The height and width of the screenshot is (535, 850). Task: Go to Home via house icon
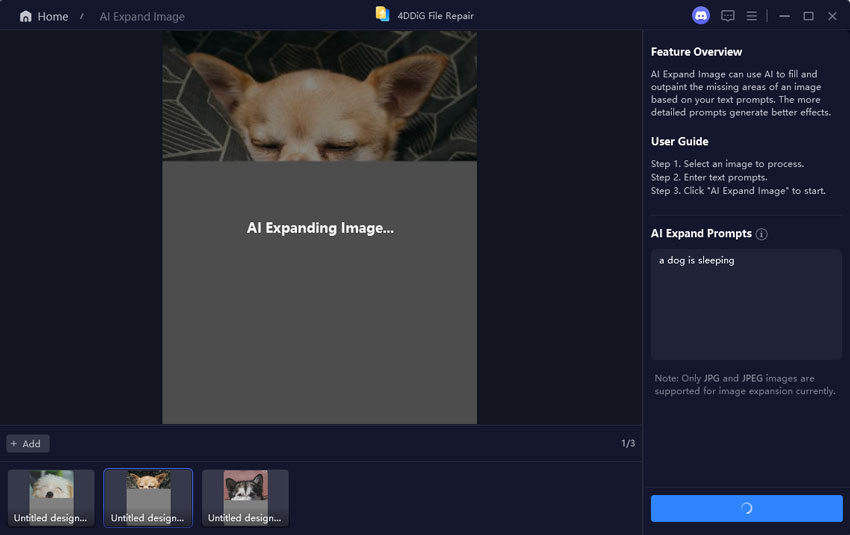(25, 16)
